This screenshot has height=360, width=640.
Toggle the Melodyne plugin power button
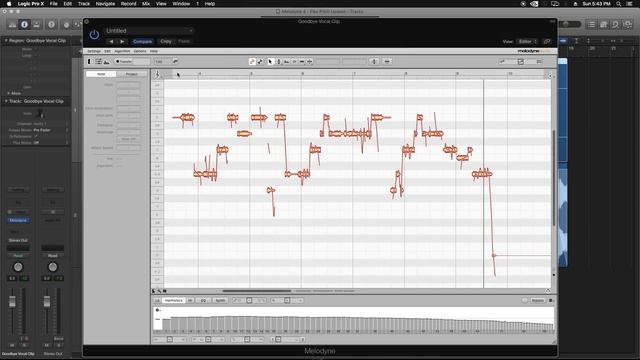click(x=94, y=35)
